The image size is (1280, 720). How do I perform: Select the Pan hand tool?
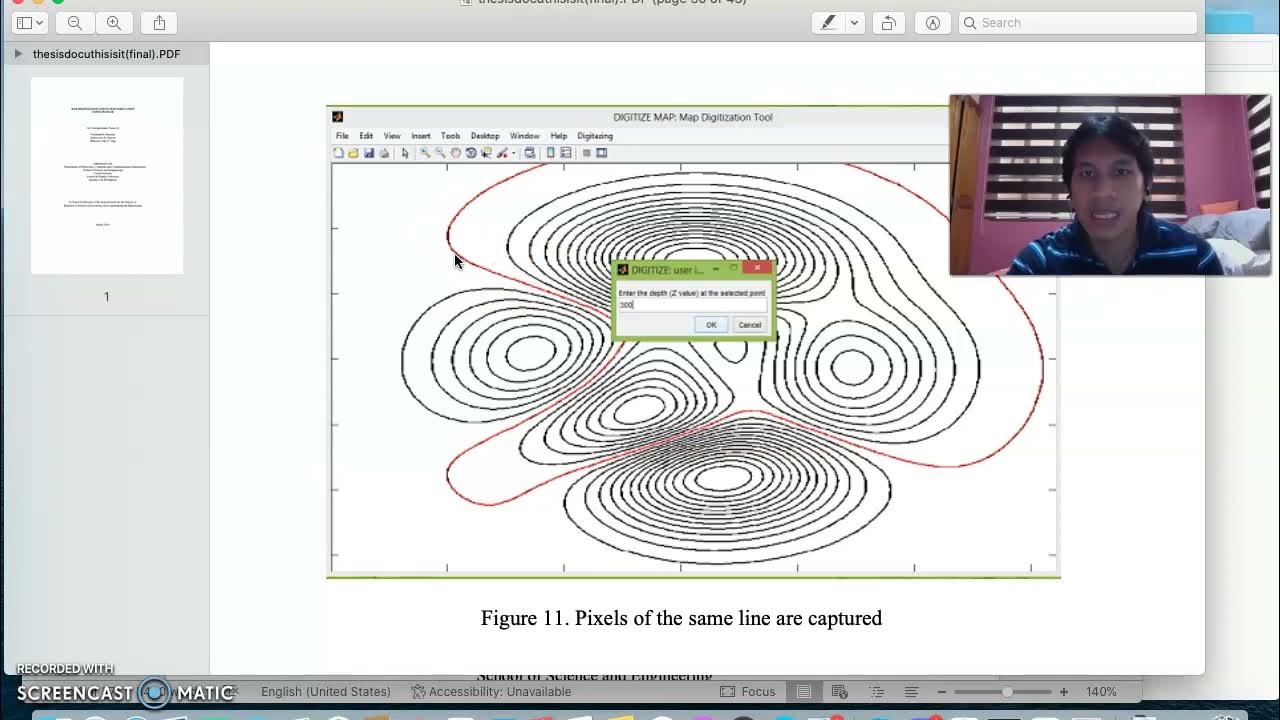455,153
